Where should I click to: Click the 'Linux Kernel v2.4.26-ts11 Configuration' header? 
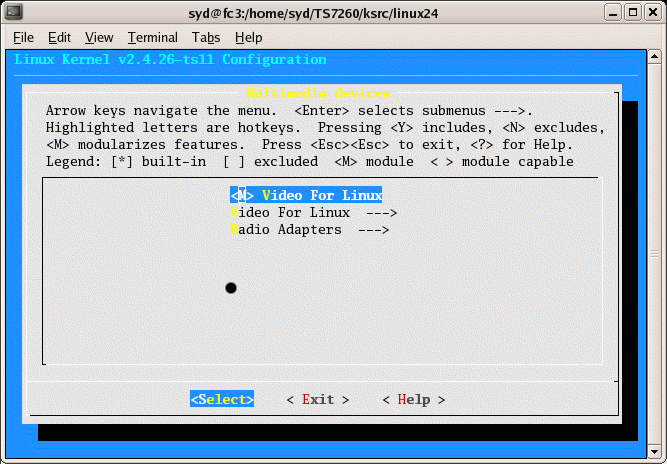click(x=170, y=60)
